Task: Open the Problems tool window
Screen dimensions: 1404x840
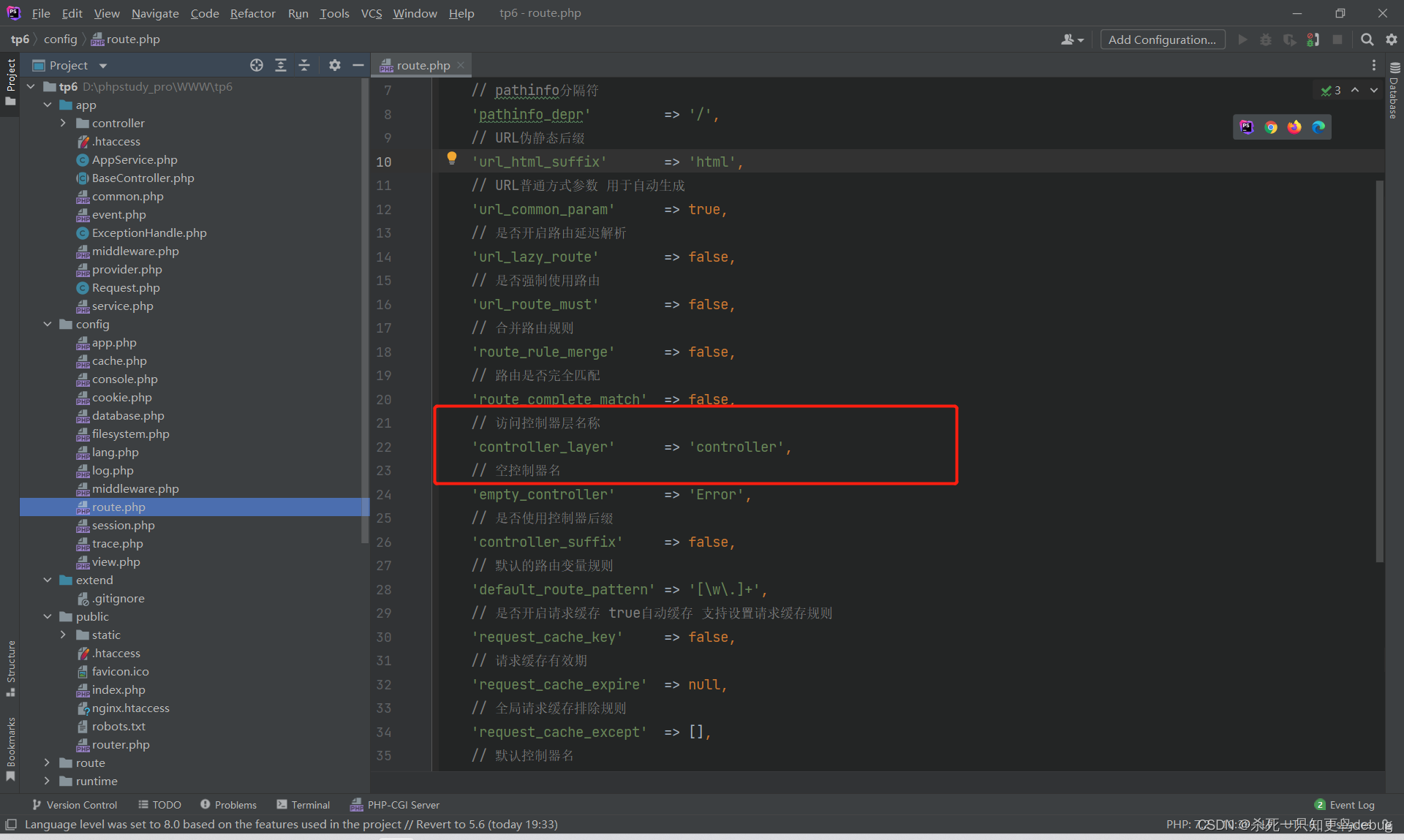Action: pos(228,804)
